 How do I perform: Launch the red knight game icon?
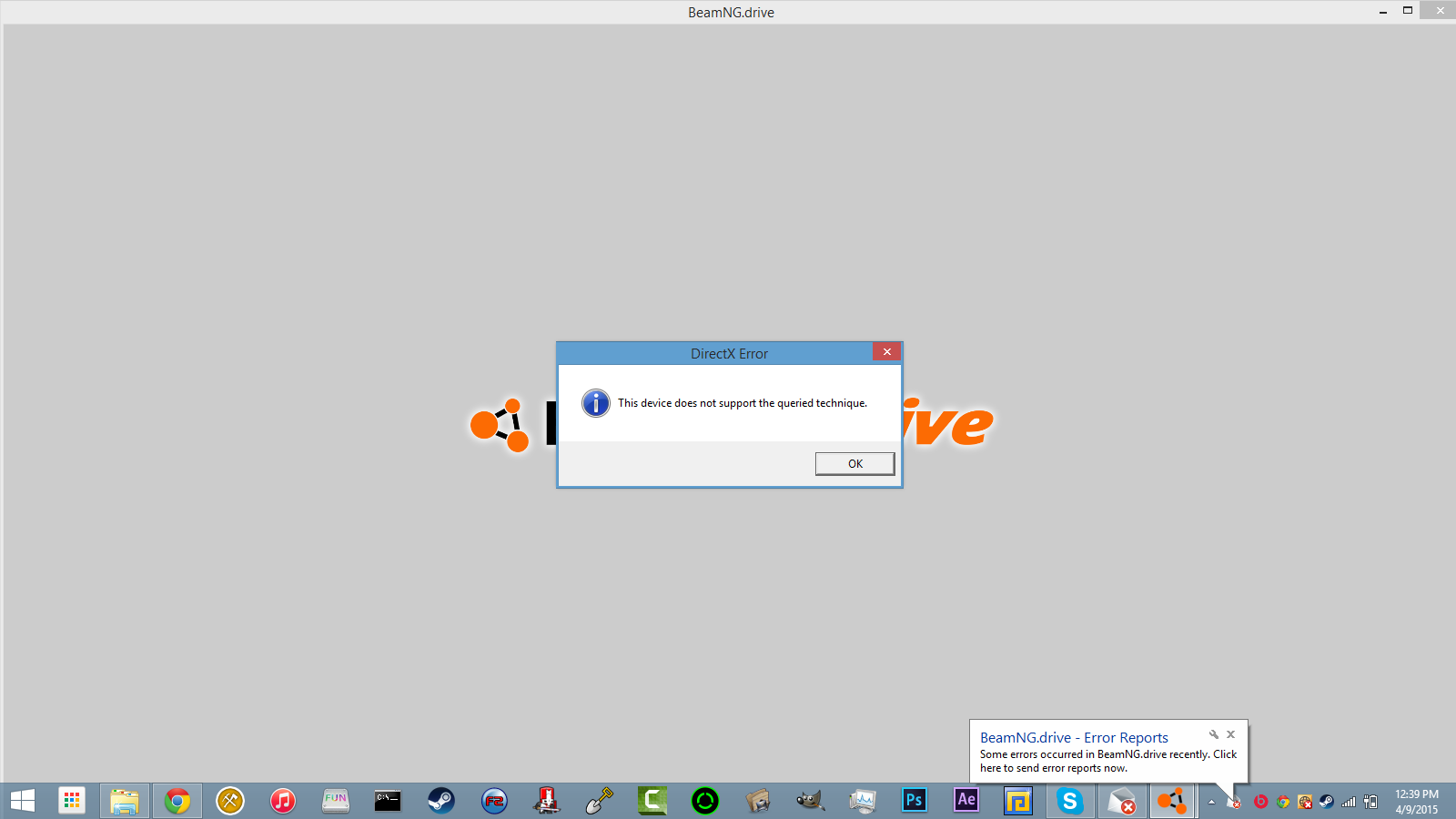pos(546,801)
